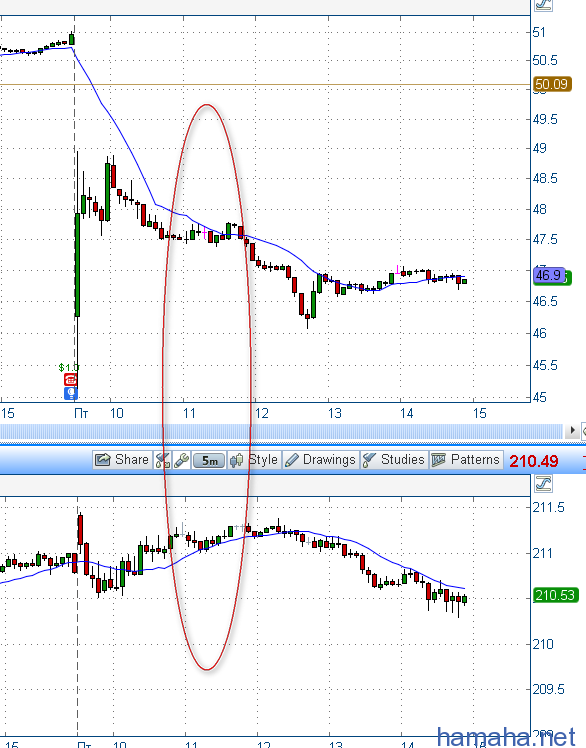Click the 51 price axis label
This screenshot has width=586, height=748.
(539, 32)
